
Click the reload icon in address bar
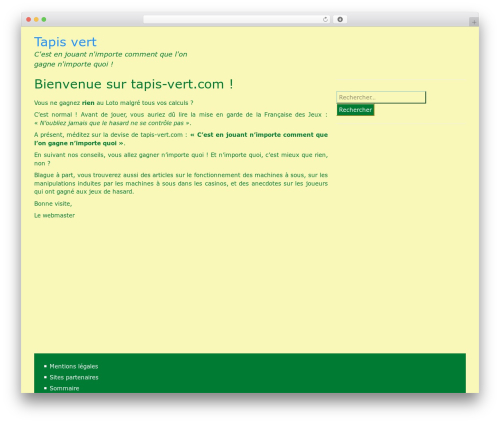[325, 20]
